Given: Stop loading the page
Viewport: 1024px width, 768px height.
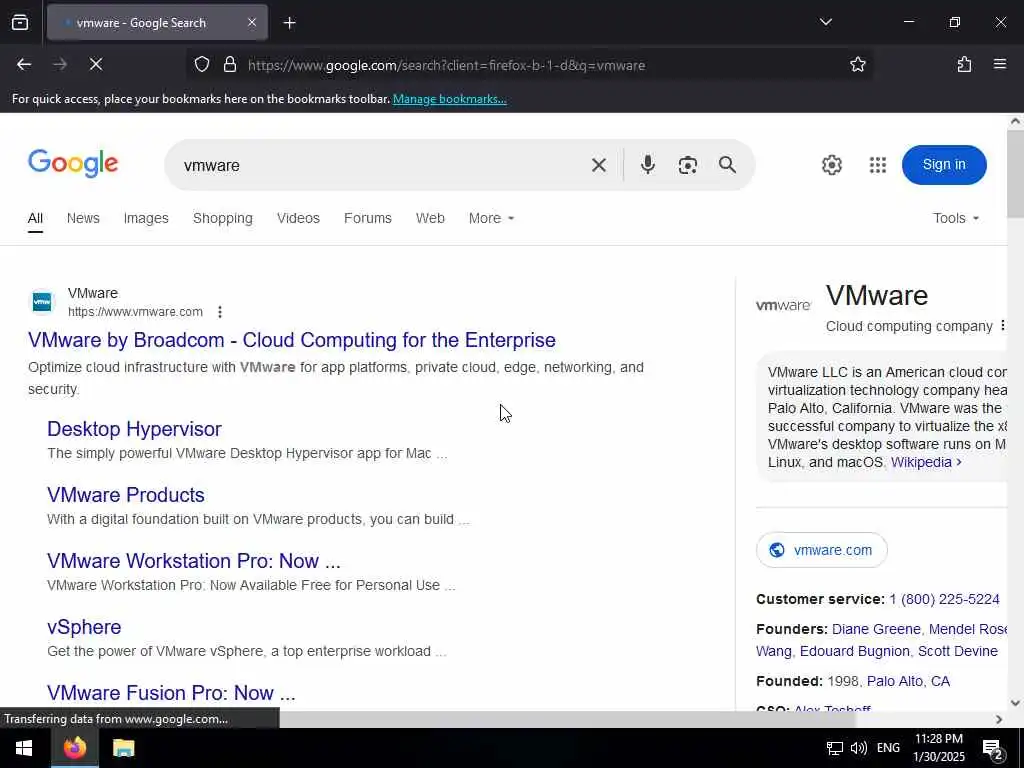Looking at the screenshot, I should click(95, 64).
